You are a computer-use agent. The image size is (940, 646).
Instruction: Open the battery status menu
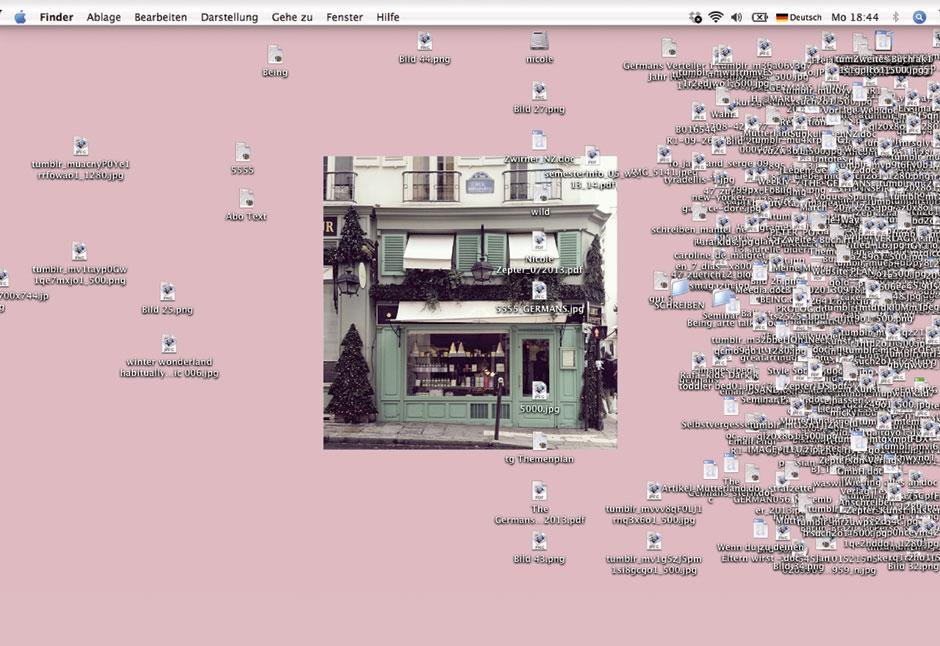click(760, 16)
